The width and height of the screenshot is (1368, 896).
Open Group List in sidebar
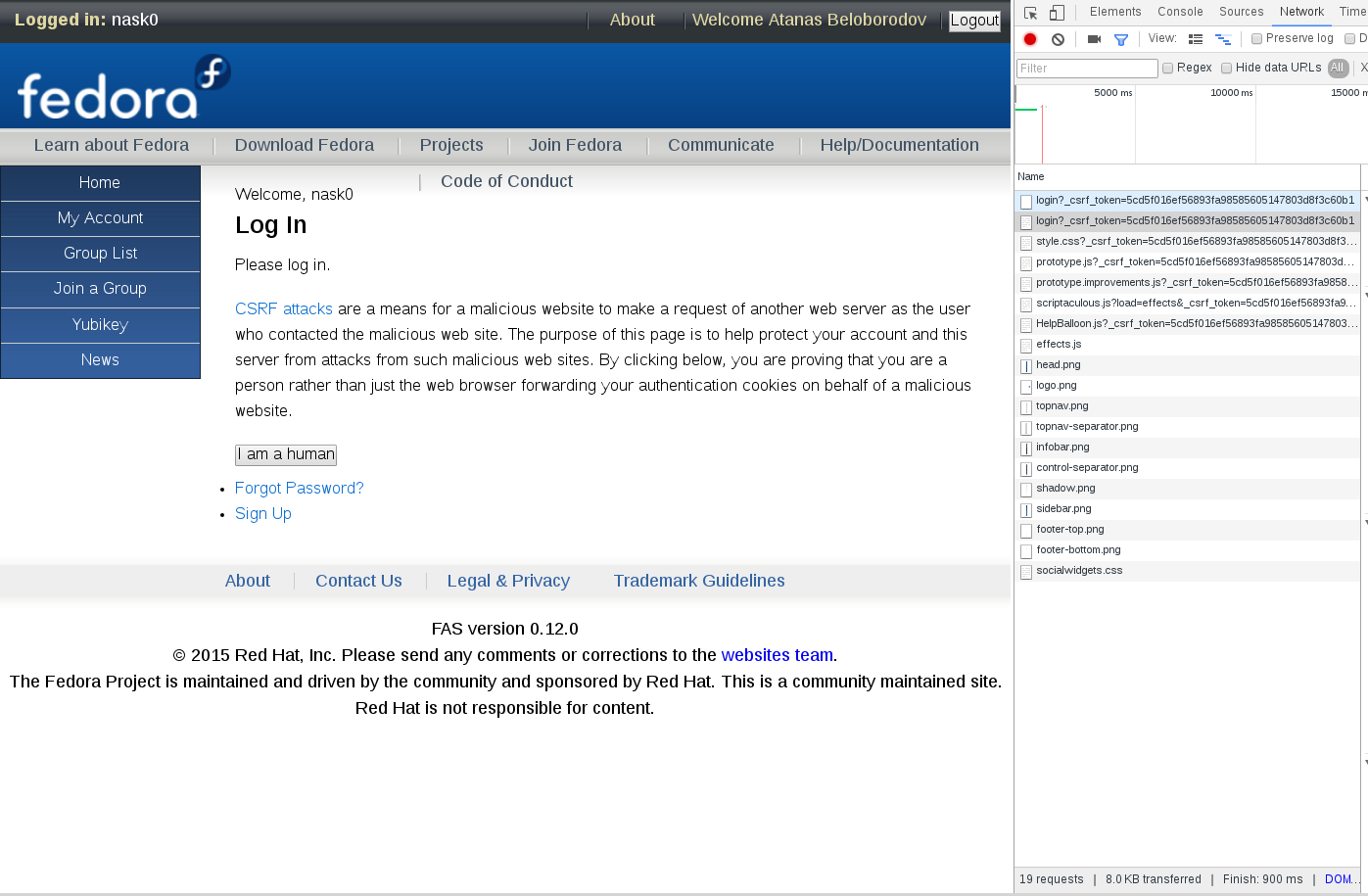(100, 254)
